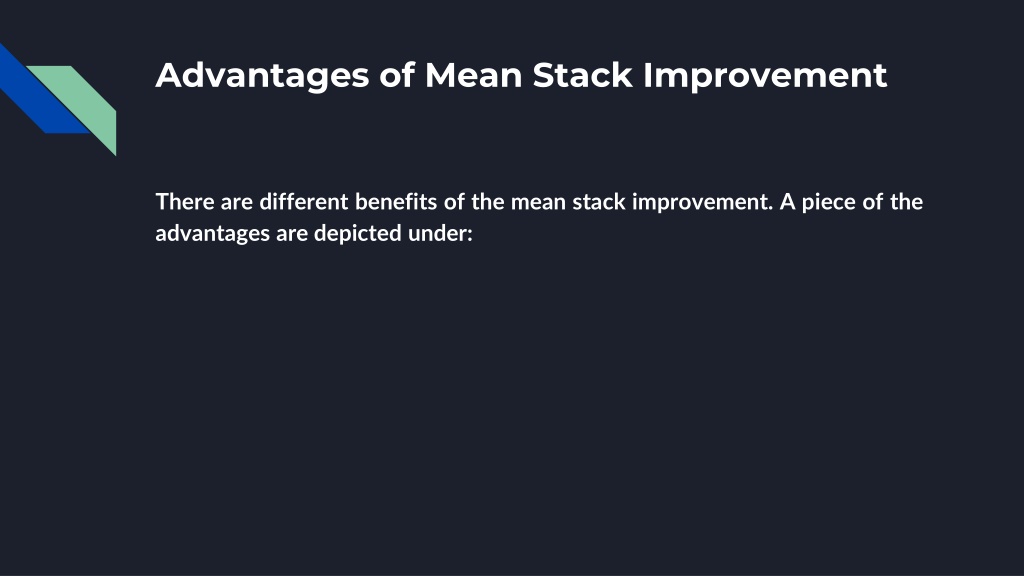This screenshot has height=576, width=1024.
Task: Click the word 'under:' ending the paragraph
Action: tap(440, 233)
